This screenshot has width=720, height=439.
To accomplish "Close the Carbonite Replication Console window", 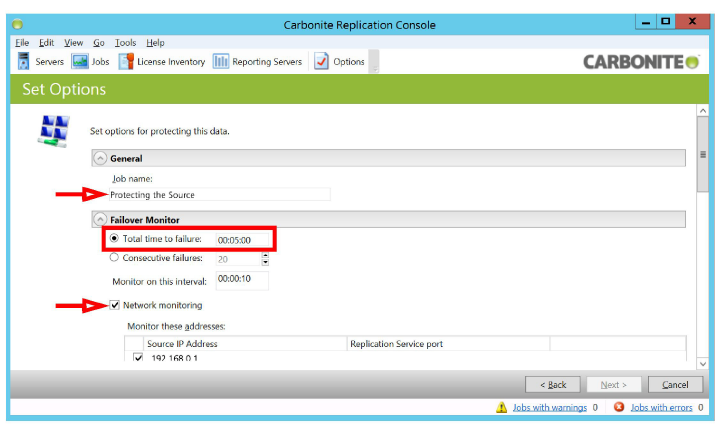I will point(692,21).
